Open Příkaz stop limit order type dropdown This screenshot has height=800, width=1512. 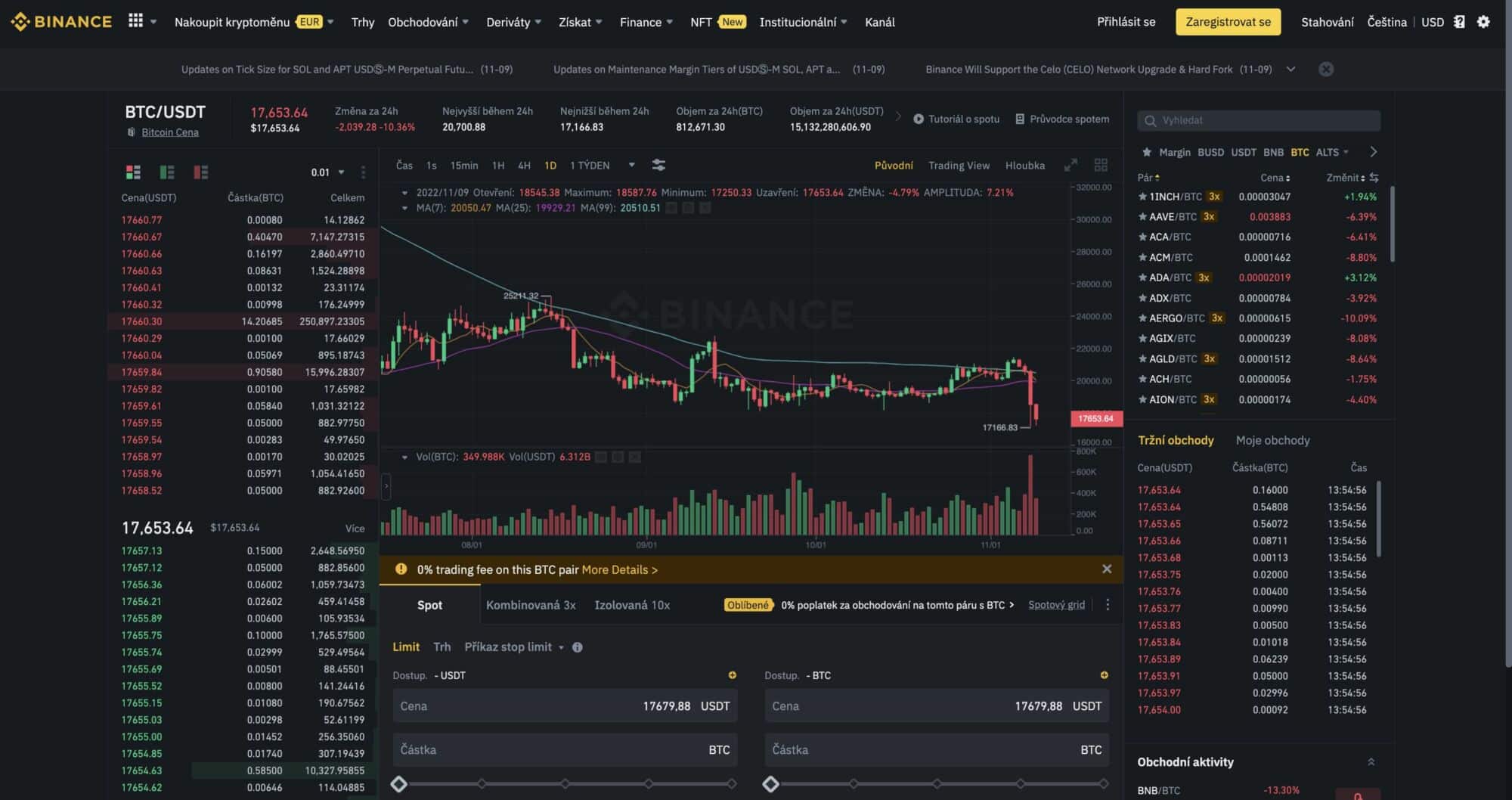(x=514, y=647)
